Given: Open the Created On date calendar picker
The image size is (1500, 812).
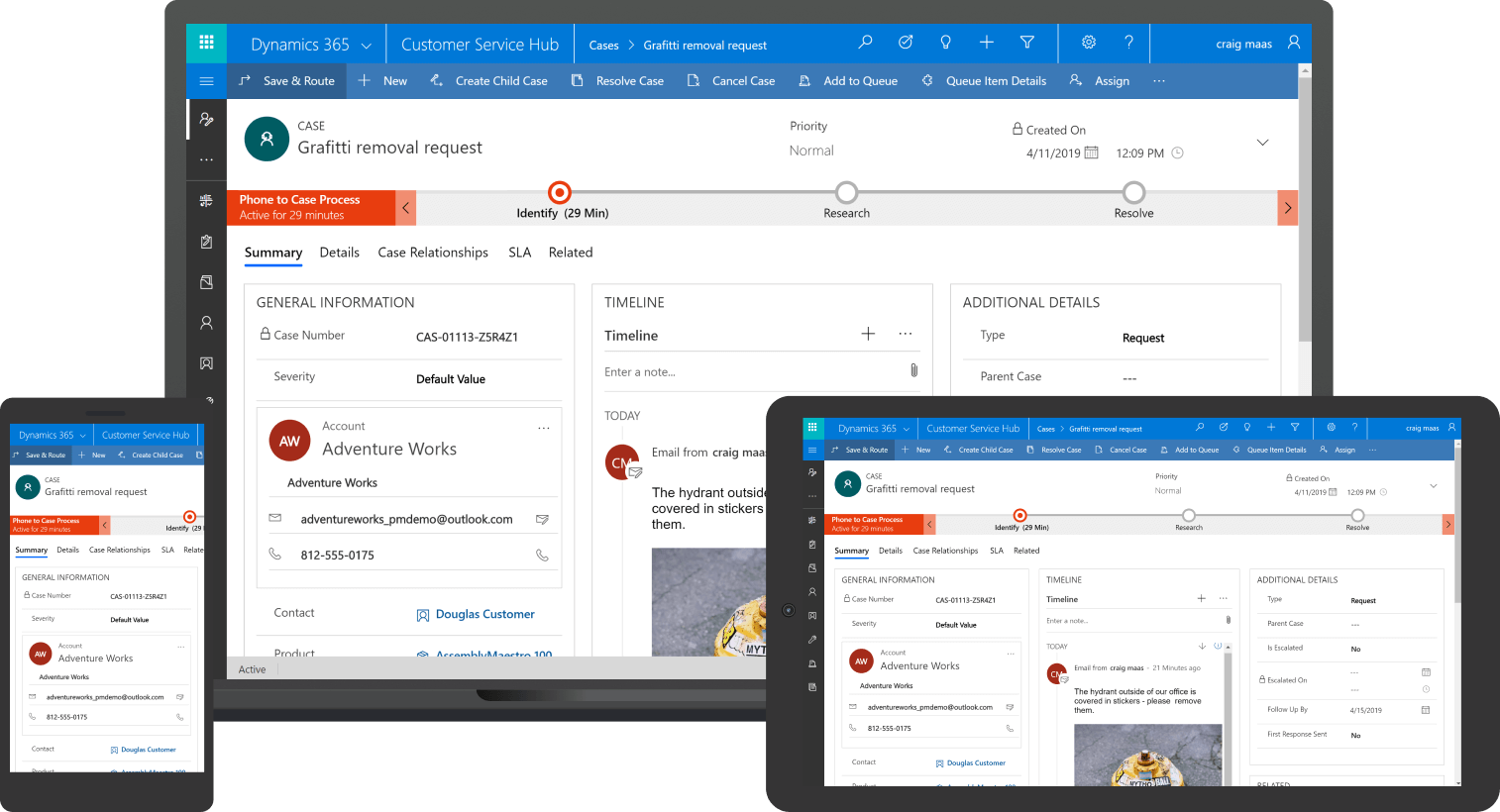Looking at the screenshot, I should point(1091,152).
